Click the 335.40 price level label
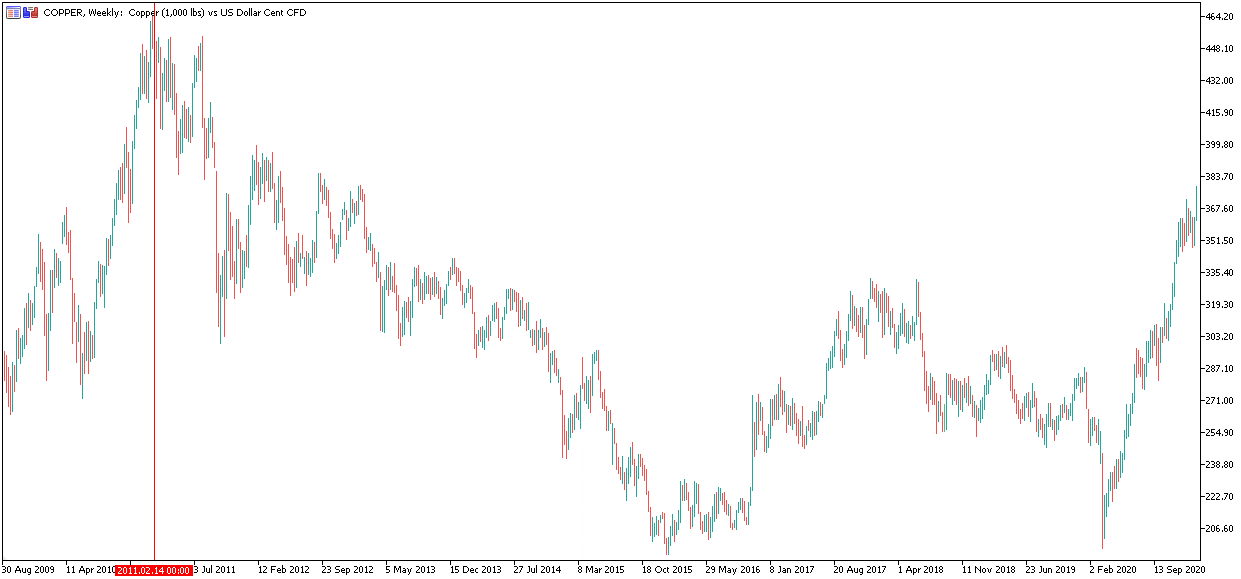Image resolution: width=1241 pixels, height=579 pixels. (1221, 273)
